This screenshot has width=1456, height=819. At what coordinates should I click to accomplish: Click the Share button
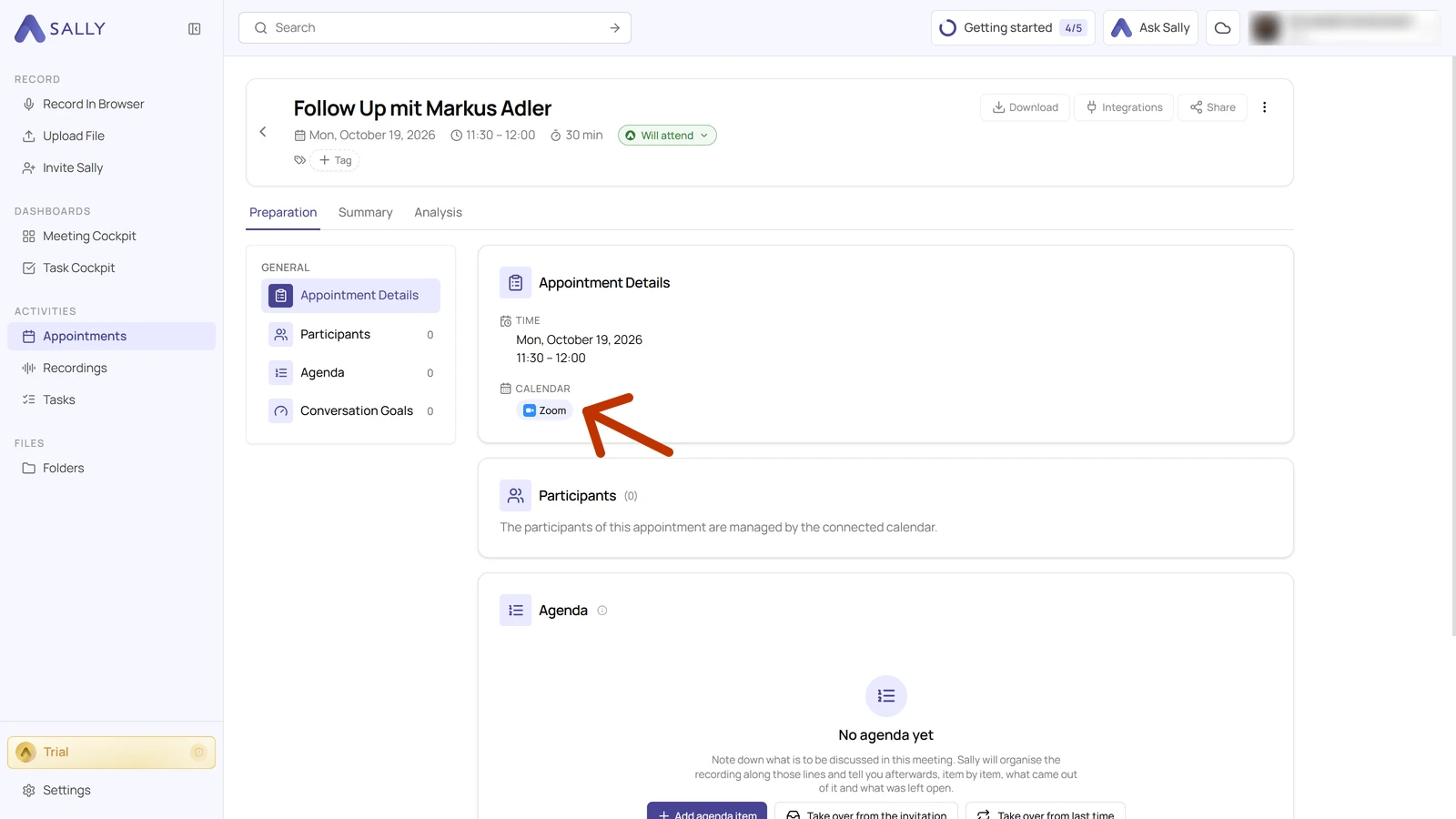(x=1213, y=107)
